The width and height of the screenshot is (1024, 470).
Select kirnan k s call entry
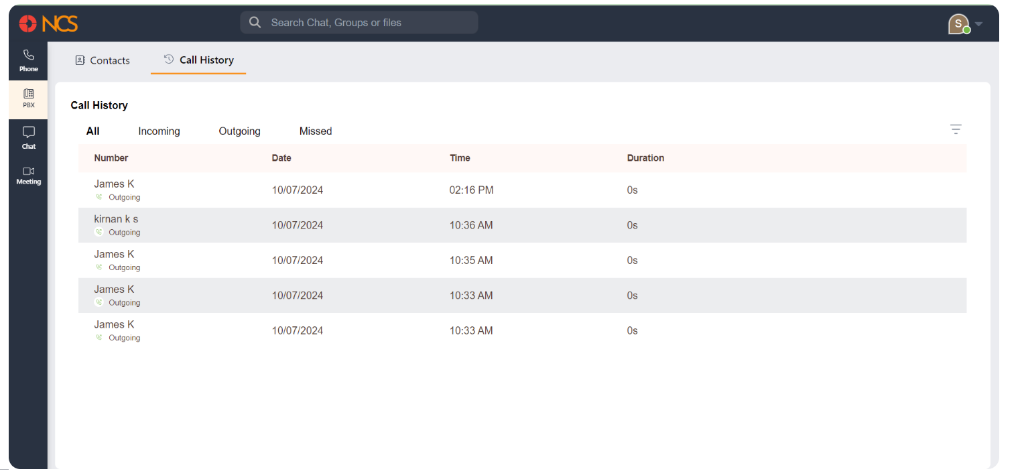click(x=522, y=225)
